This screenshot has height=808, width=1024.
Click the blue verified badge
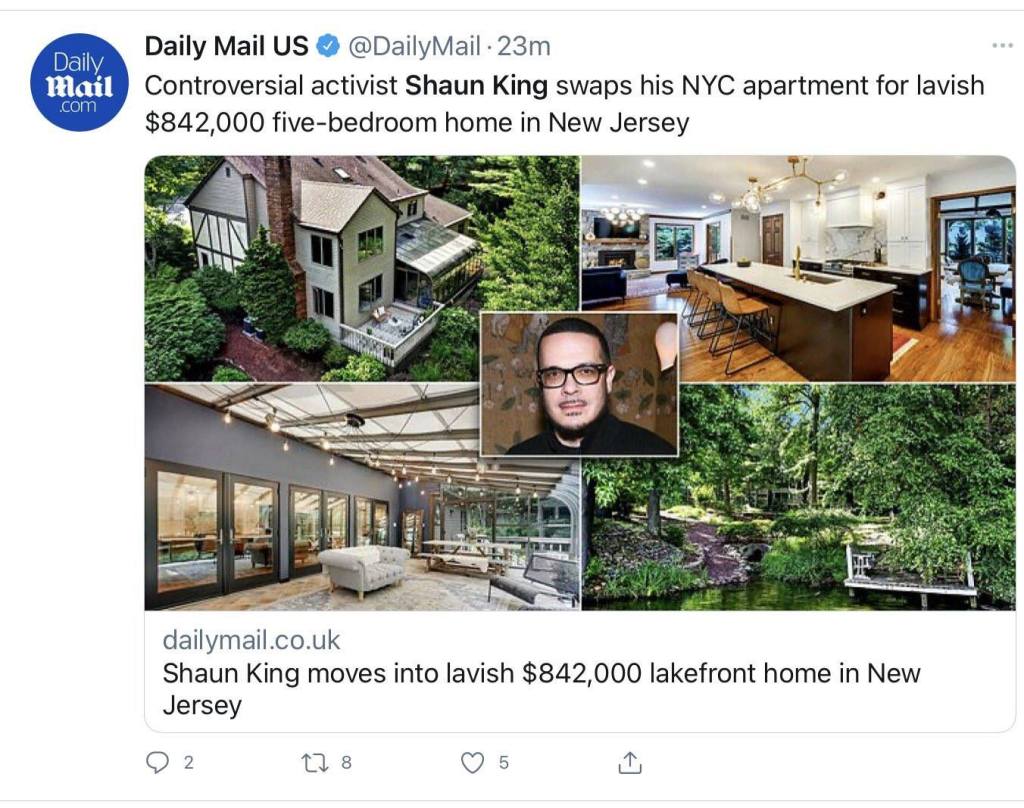[327, 46]
